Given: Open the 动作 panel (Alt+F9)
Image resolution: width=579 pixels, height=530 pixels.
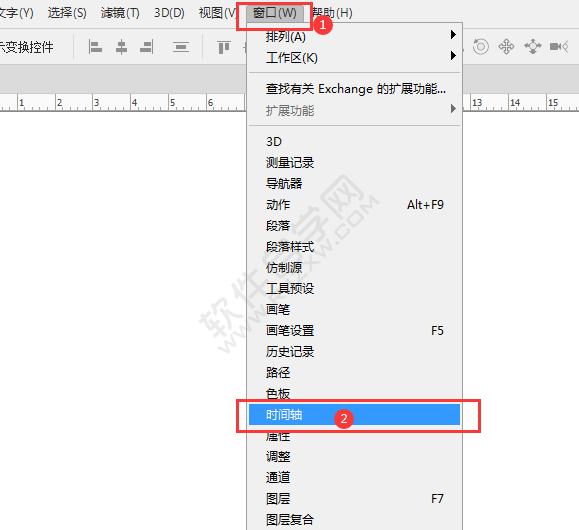Looking at the screenshot, I should pyautogui.click(x=354, y=205).
